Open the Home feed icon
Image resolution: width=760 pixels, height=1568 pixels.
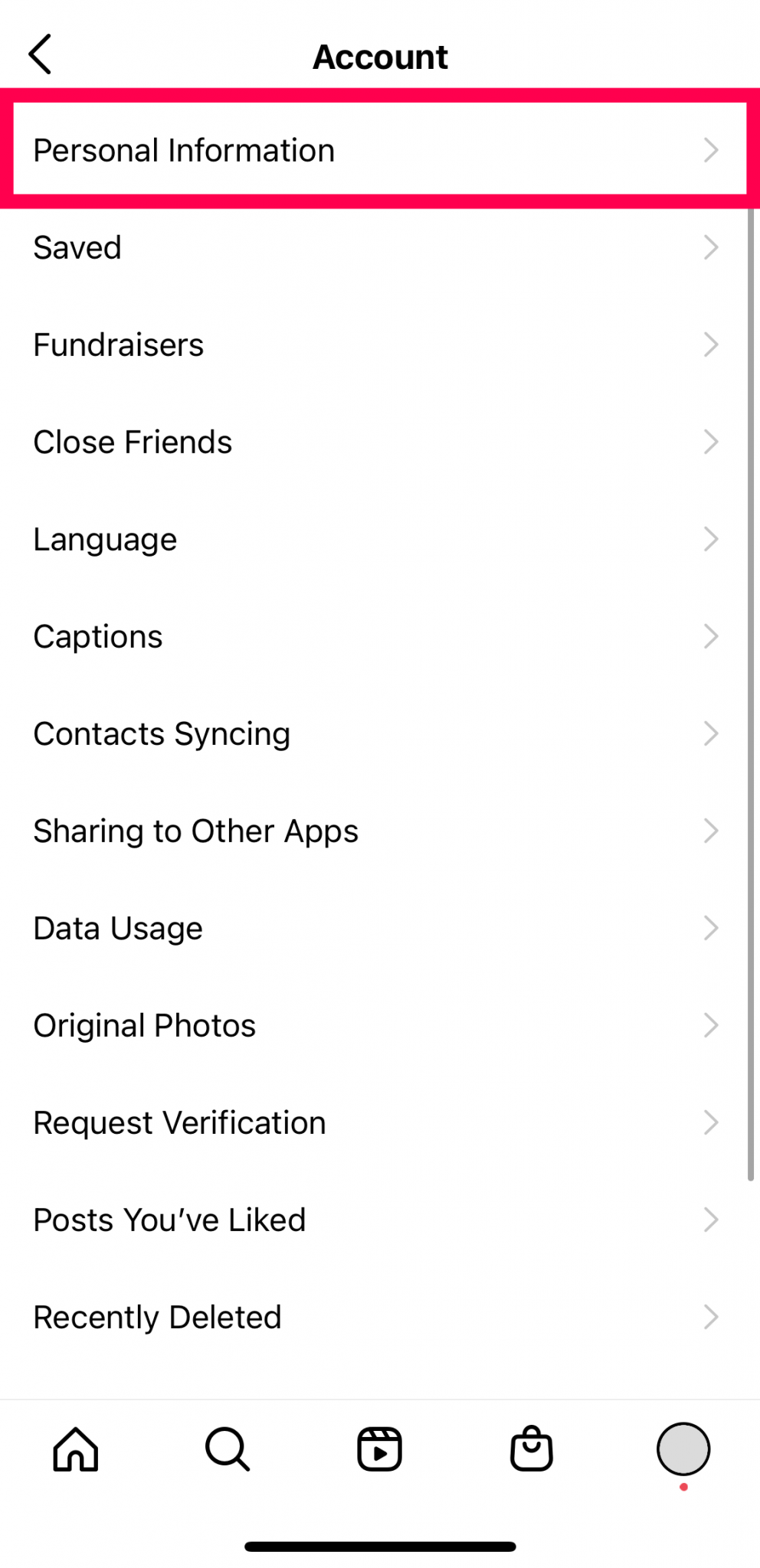tap(74, 1449)
